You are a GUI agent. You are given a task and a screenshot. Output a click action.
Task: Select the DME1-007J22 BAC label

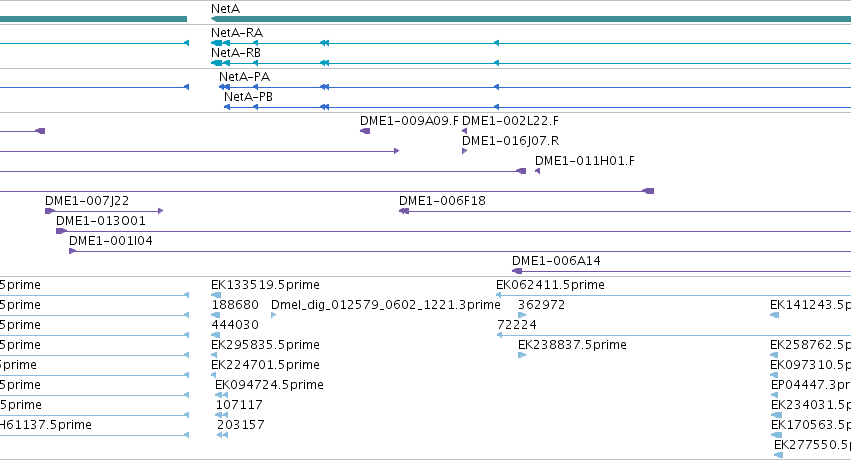(87, 201)
